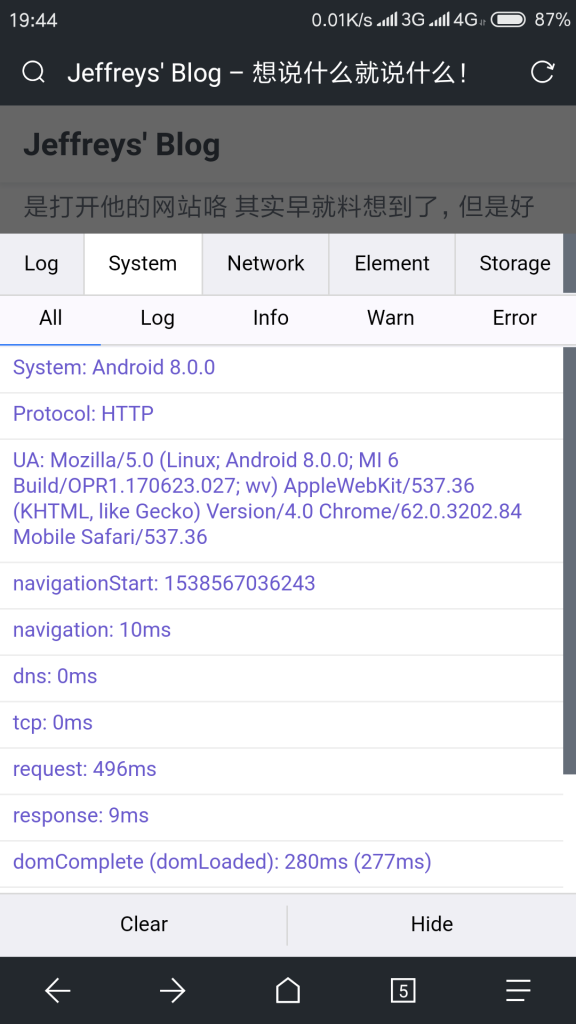Open the browser menu icon
The width and height of the screenshot is (576, 1024).
518,990
